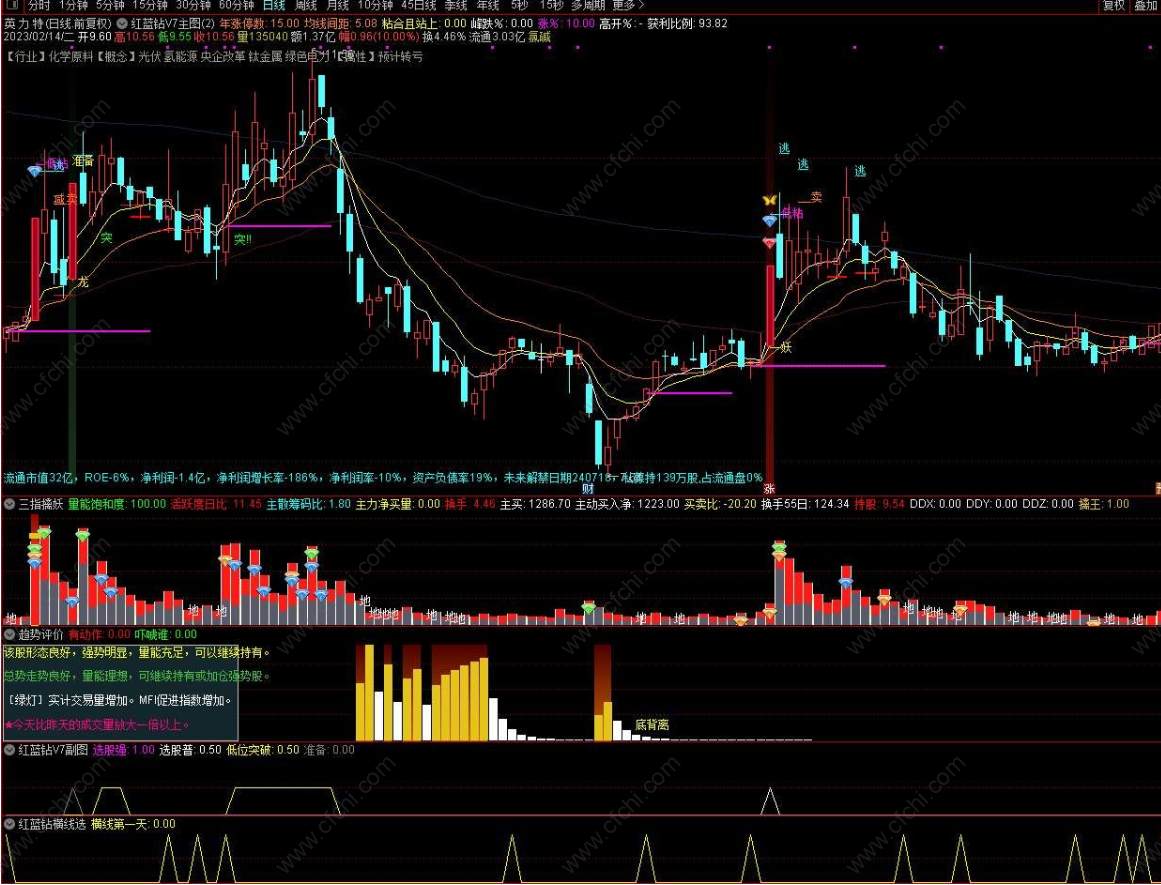Open the 红蓝钻V7副图 panel dropdown arrow
The height and width of the screenshot is (885, 1161).
click(x=10, y=749)
